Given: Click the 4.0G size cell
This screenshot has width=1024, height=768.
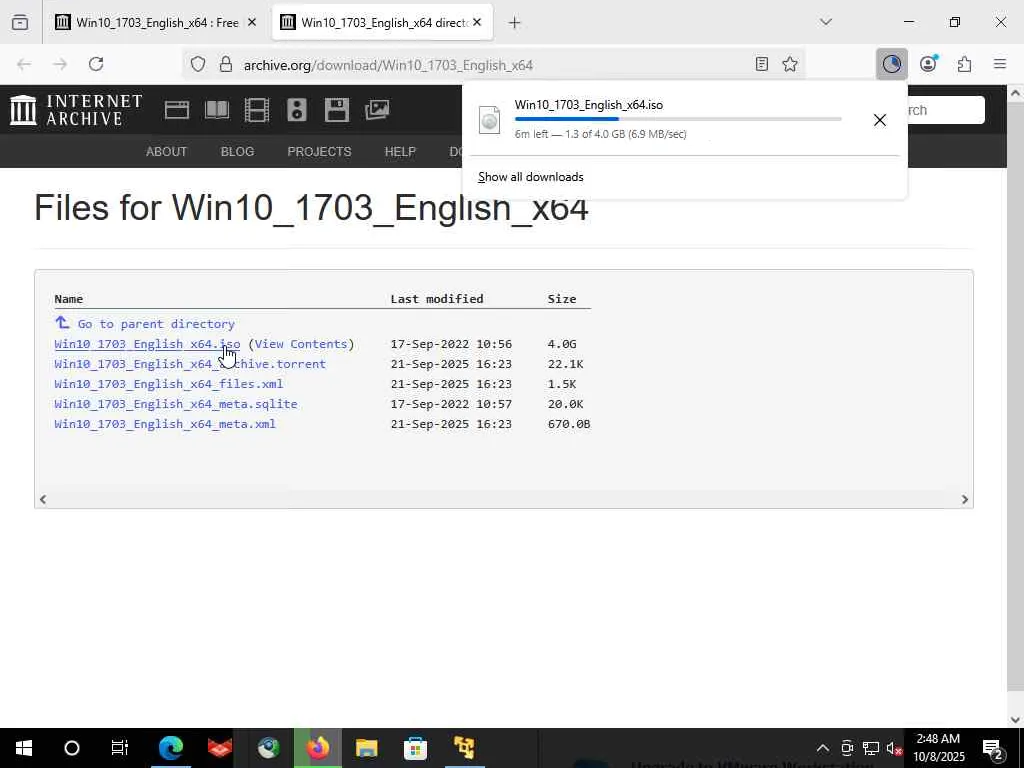Looking at the screenshot, I should click(562, 344).
